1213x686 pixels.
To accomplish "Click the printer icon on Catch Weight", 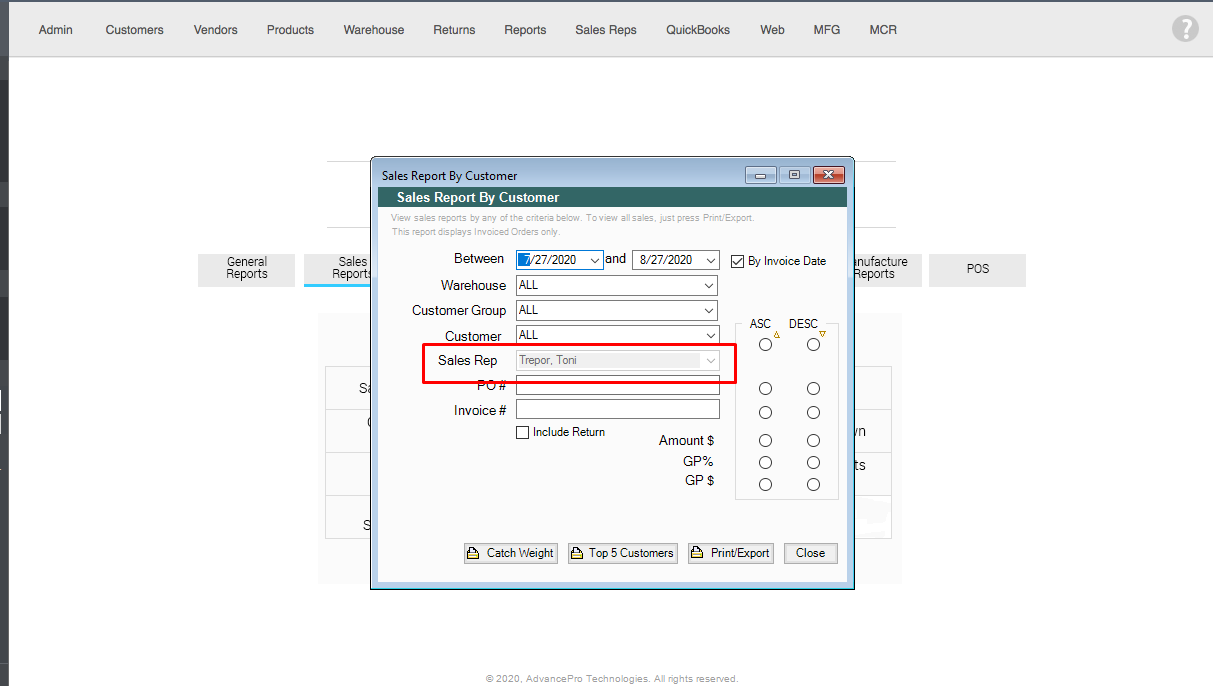I will coord(475,554).
